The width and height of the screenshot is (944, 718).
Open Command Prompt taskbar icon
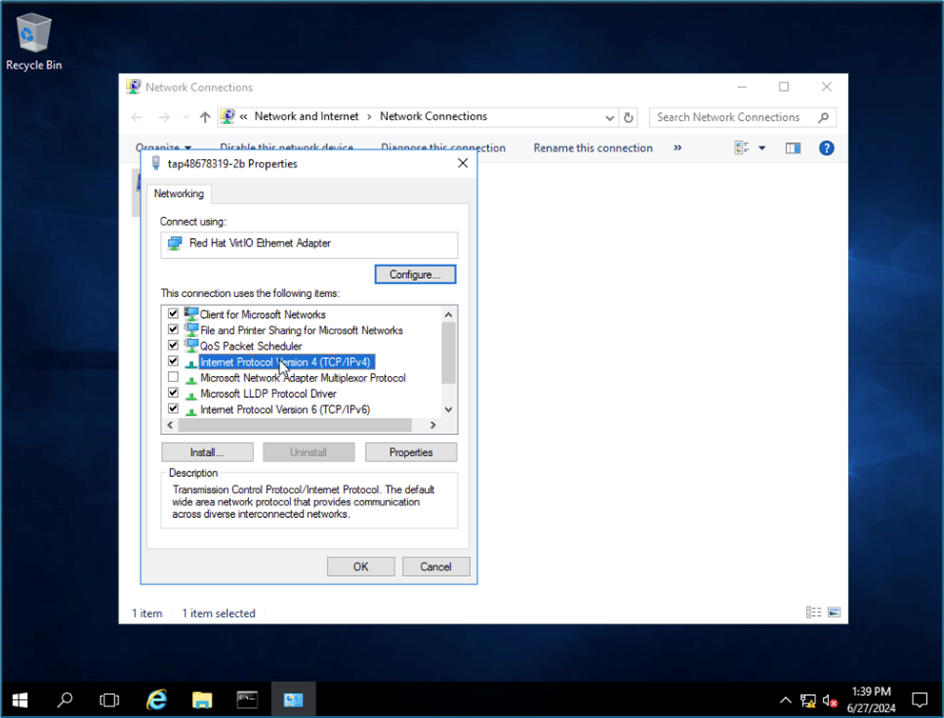point(247,700)
